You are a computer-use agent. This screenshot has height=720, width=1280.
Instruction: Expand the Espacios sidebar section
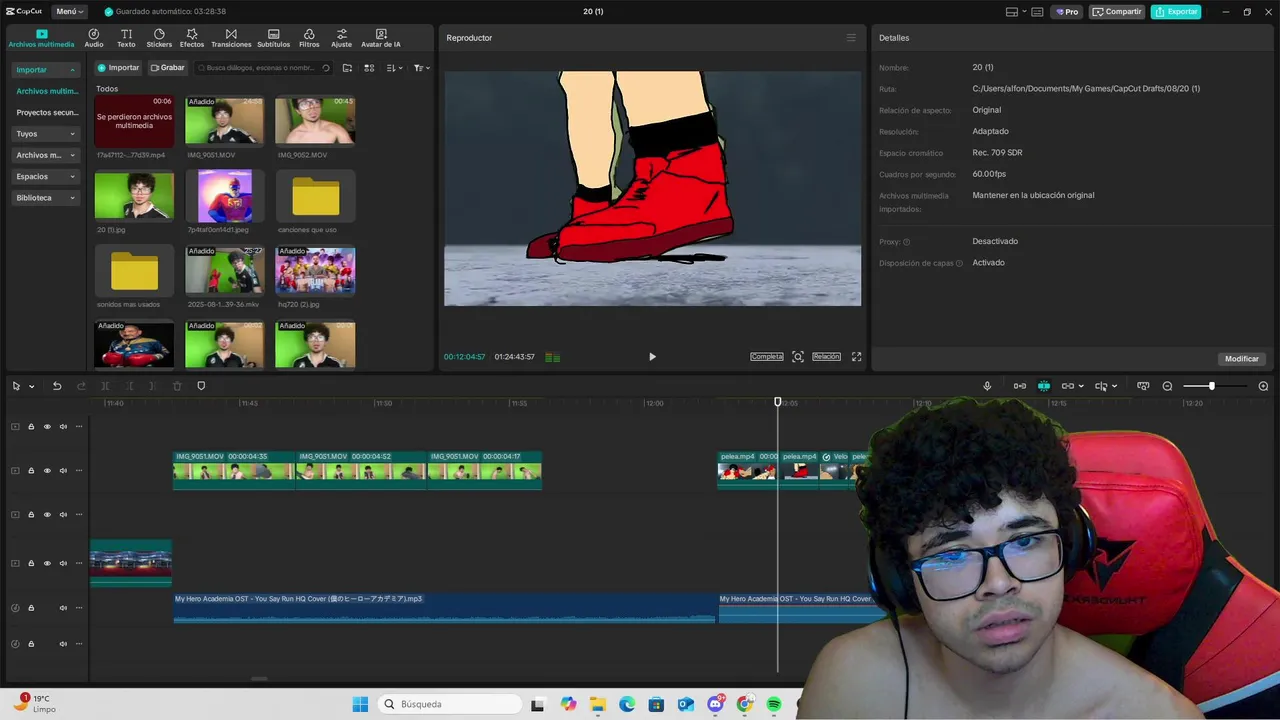coord(46,176)
